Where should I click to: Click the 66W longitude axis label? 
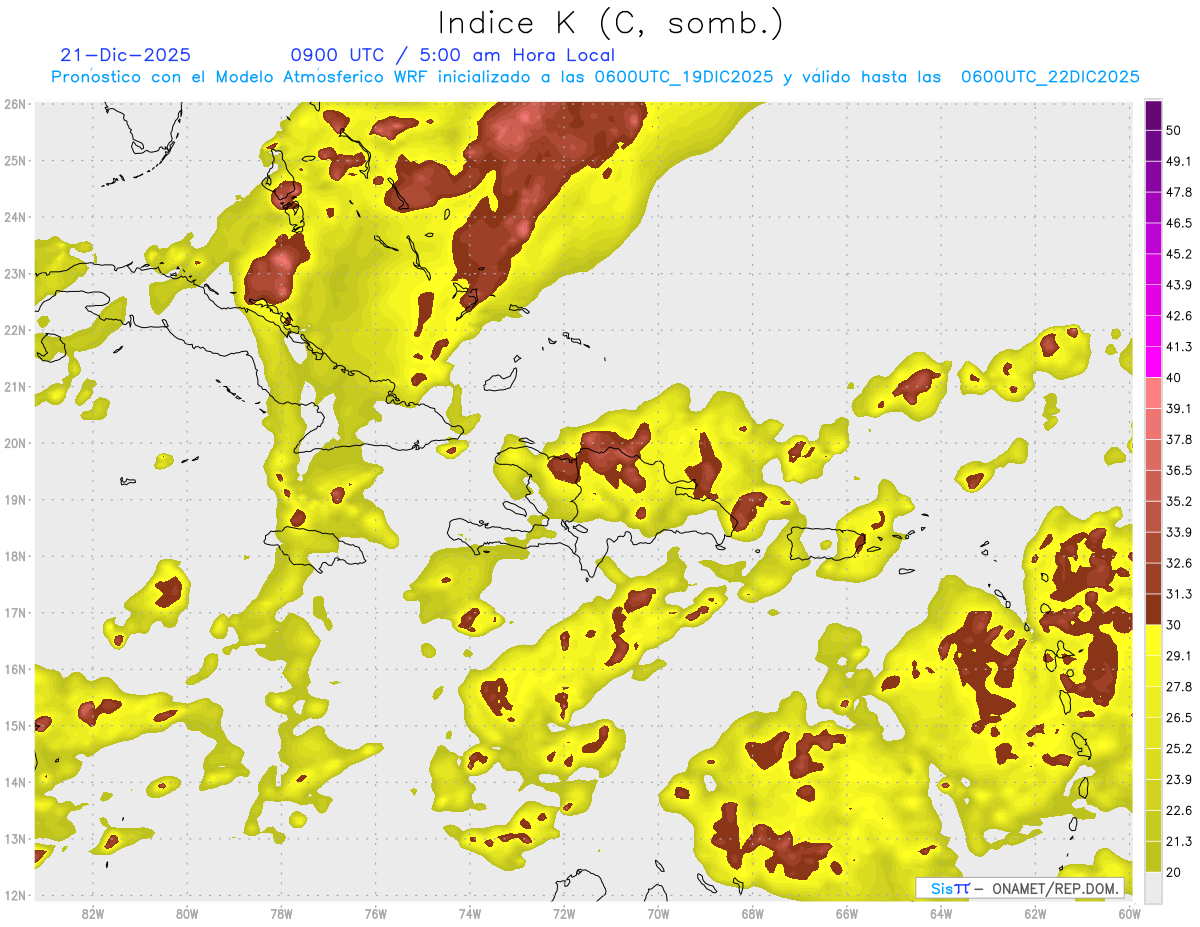tap(847, 914)
